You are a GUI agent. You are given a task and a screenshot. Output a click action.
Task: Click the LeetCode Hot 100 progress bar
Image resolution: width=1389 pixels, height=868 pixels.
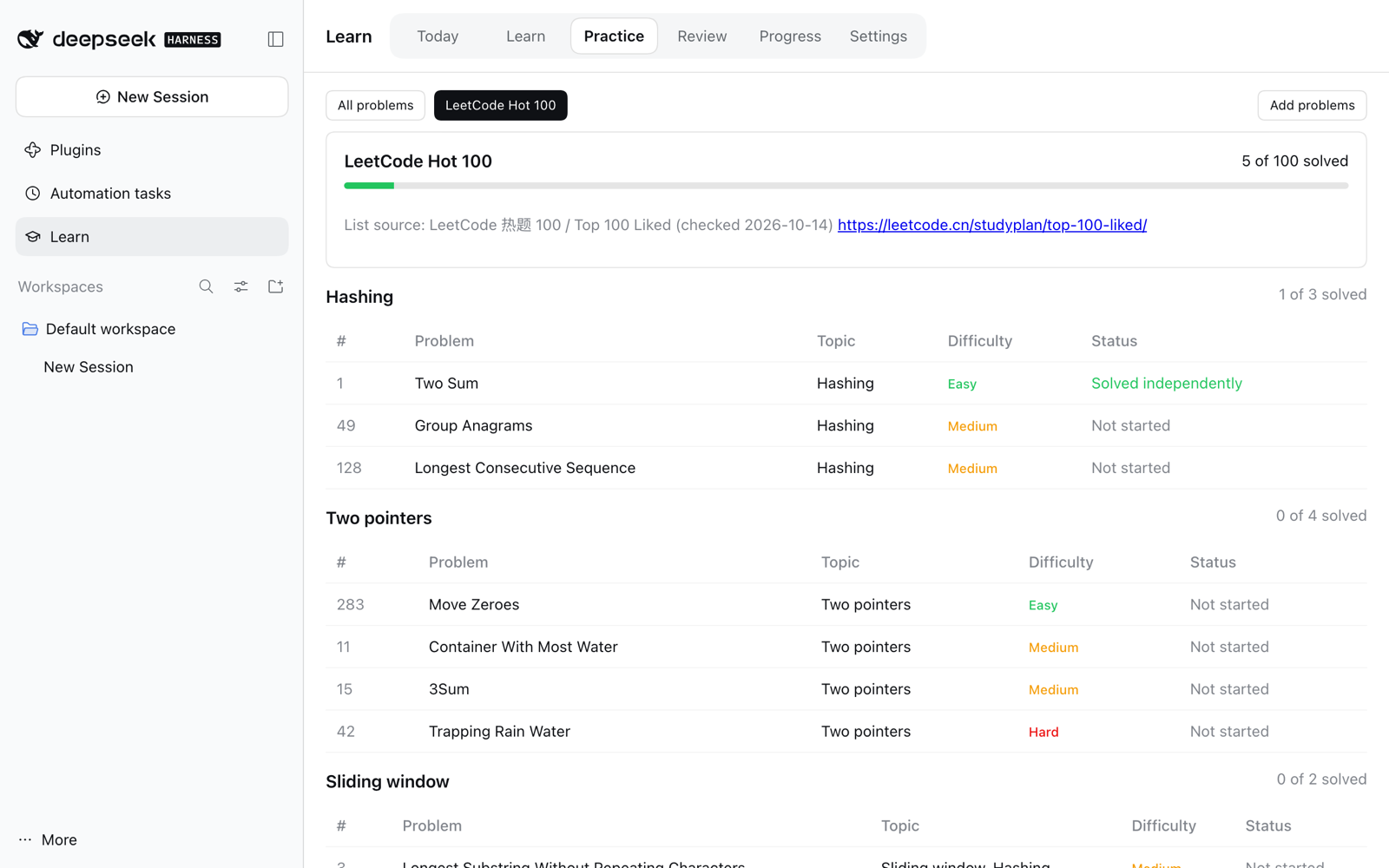[846, 186]
